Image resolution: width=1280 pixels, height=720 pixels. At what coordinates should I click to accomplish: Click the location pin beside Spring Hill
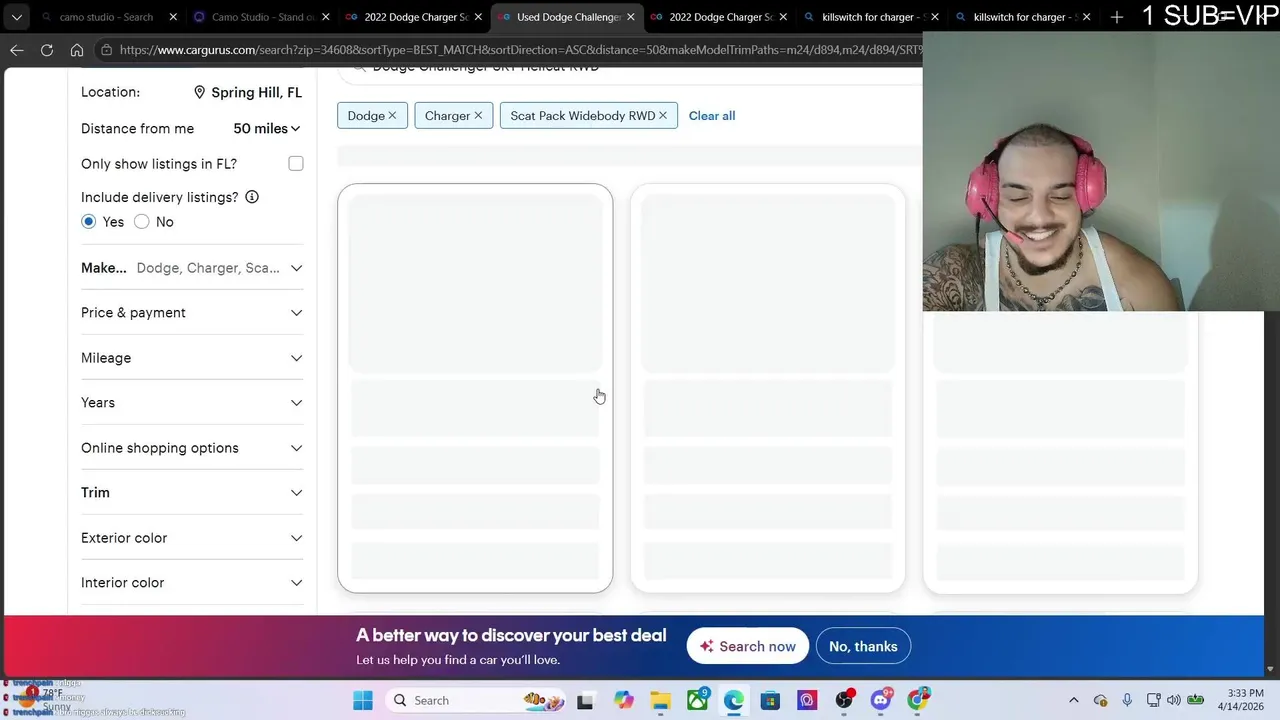pos(199,92)
